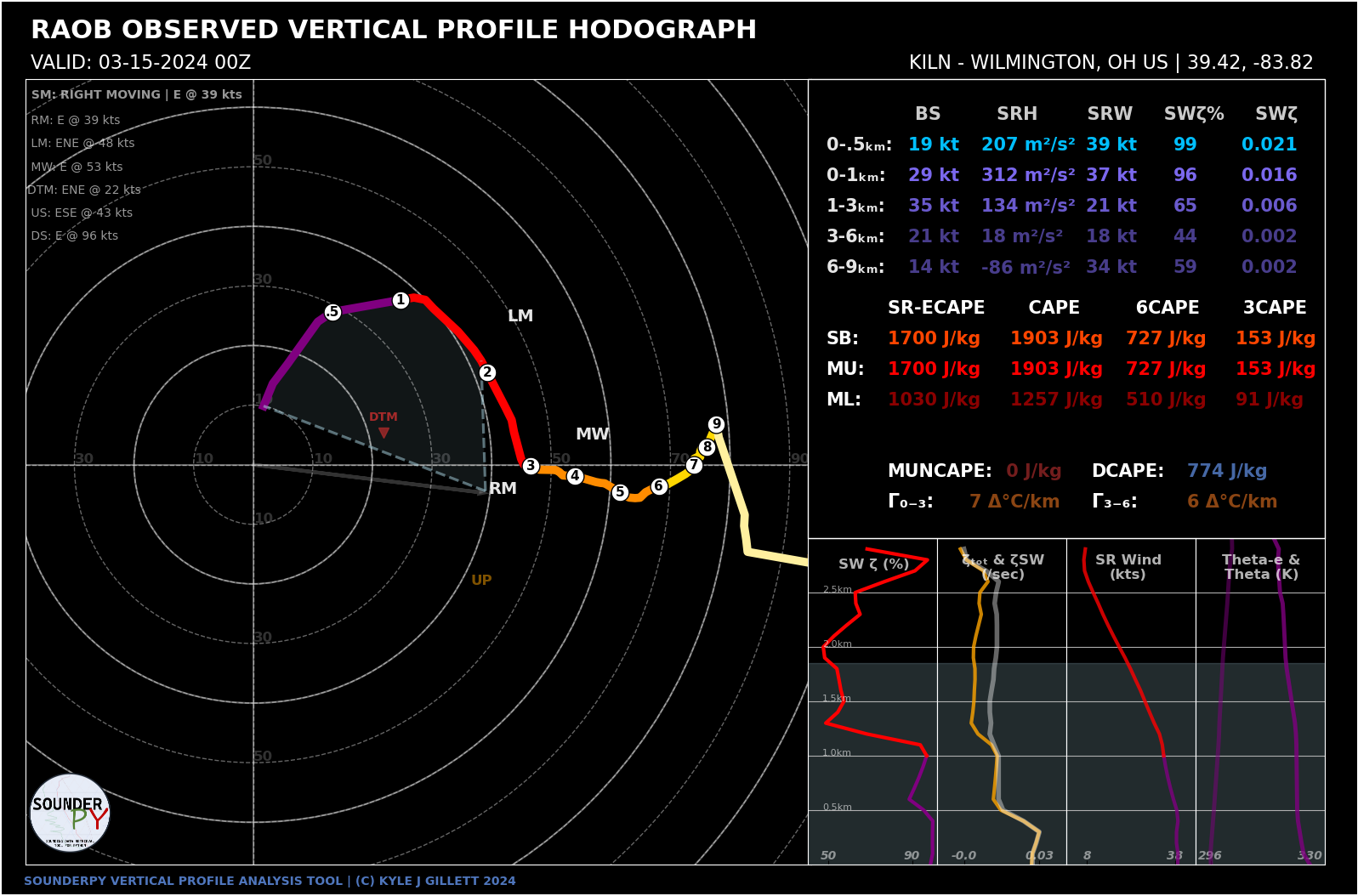
Task: Click MU SR-ECAPE value 1700 J/kg
Action: click(x=934, y=369)
